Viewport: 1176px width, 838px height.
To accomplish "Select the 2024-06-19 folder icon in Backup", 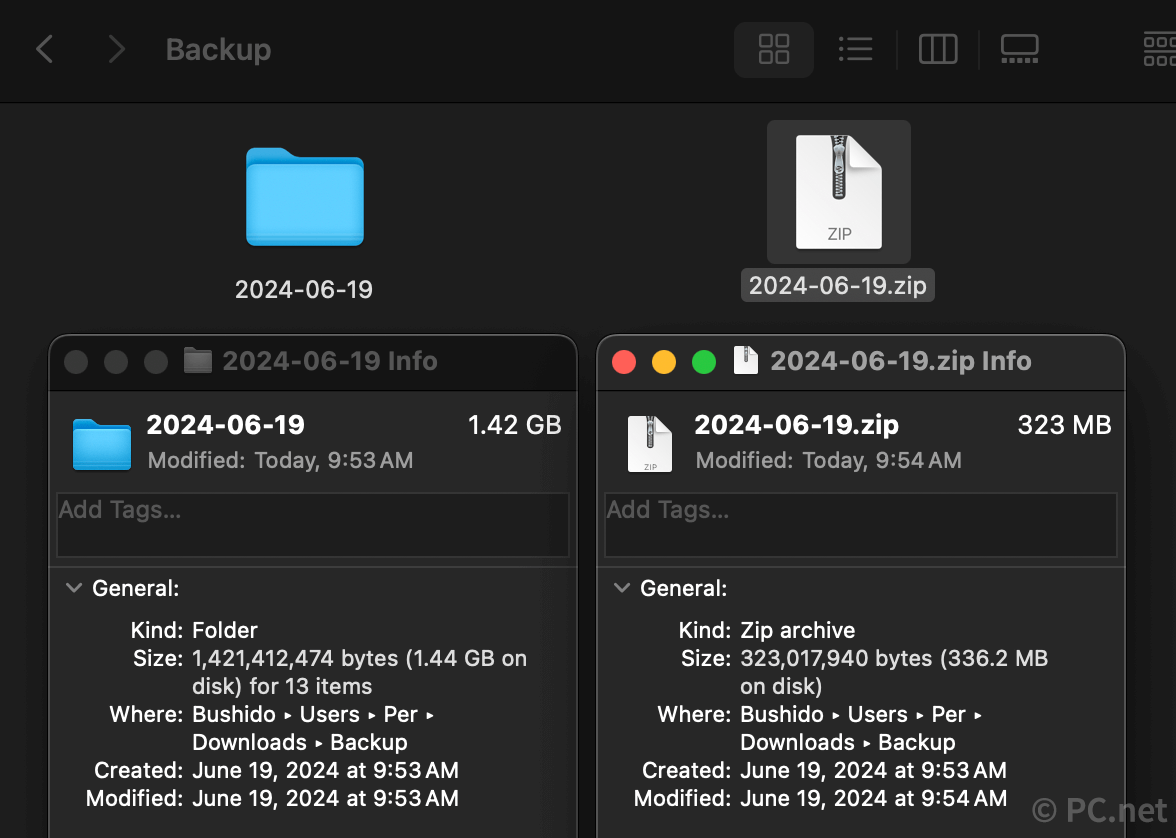I will 304,197.
